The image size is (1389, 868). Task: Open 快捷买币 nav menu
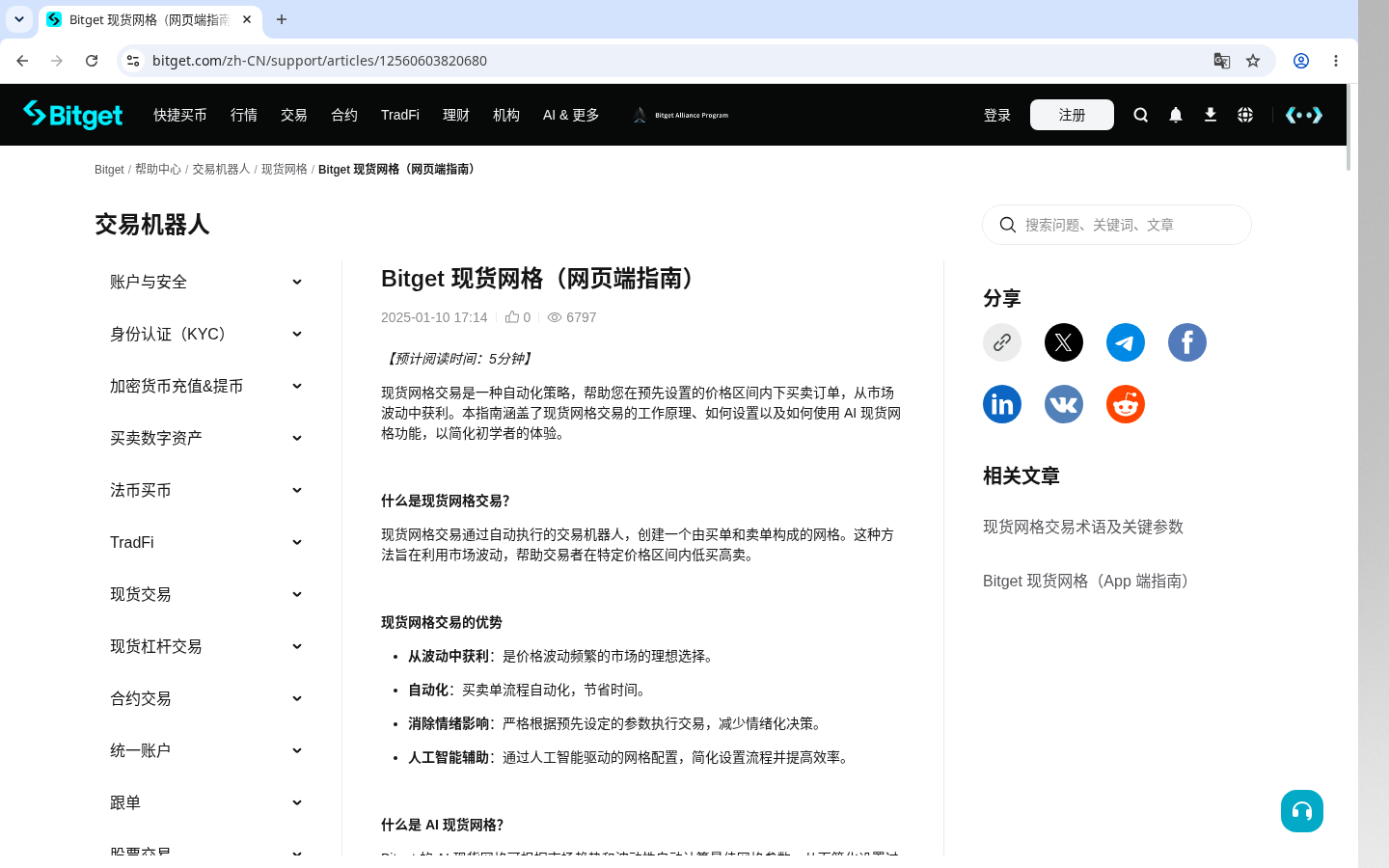click(x=180, y=115)
